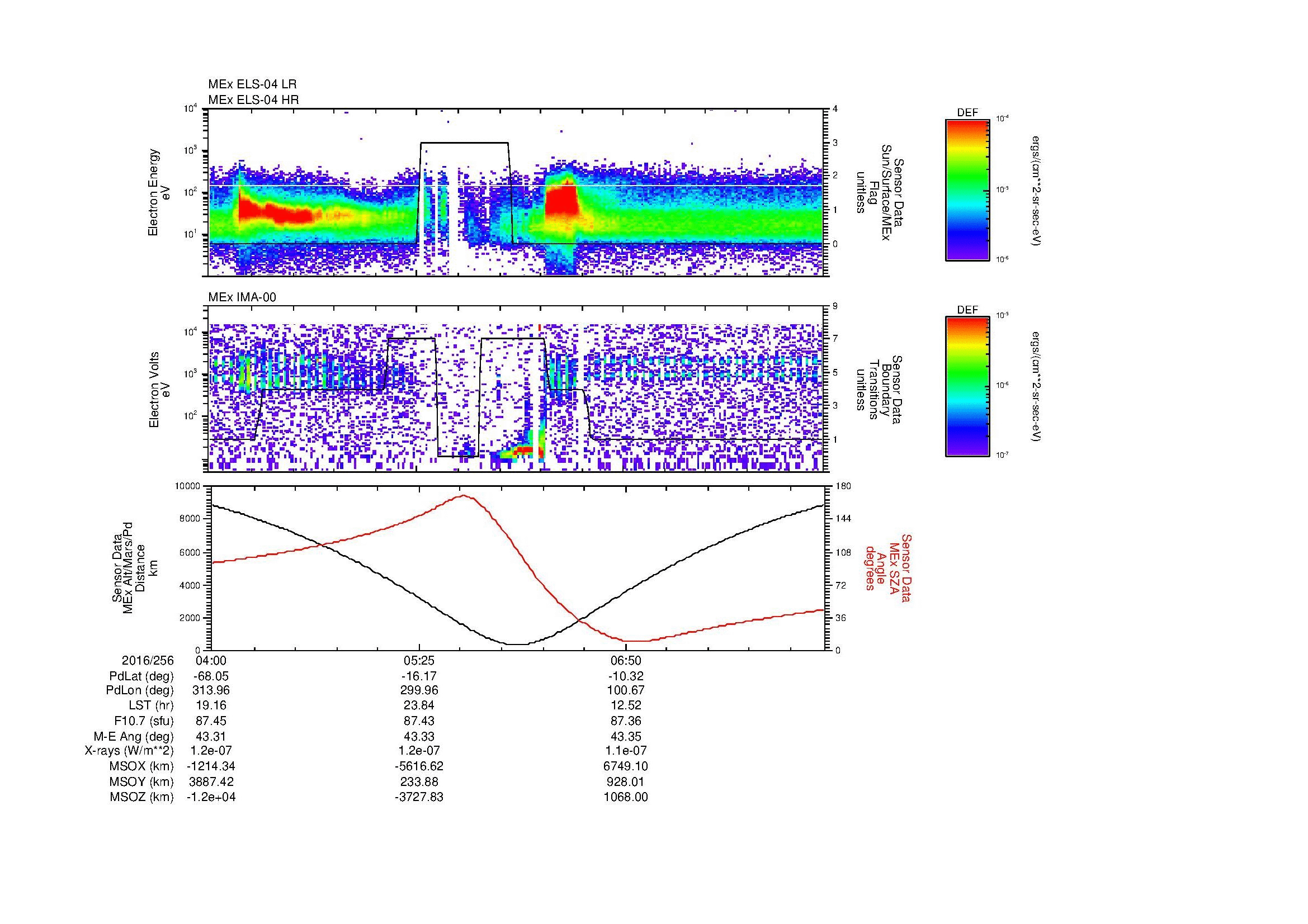Click the MSOX value 6749.10
The width and height of the screenshot is (1308, 924).
[x=626, y=766]
